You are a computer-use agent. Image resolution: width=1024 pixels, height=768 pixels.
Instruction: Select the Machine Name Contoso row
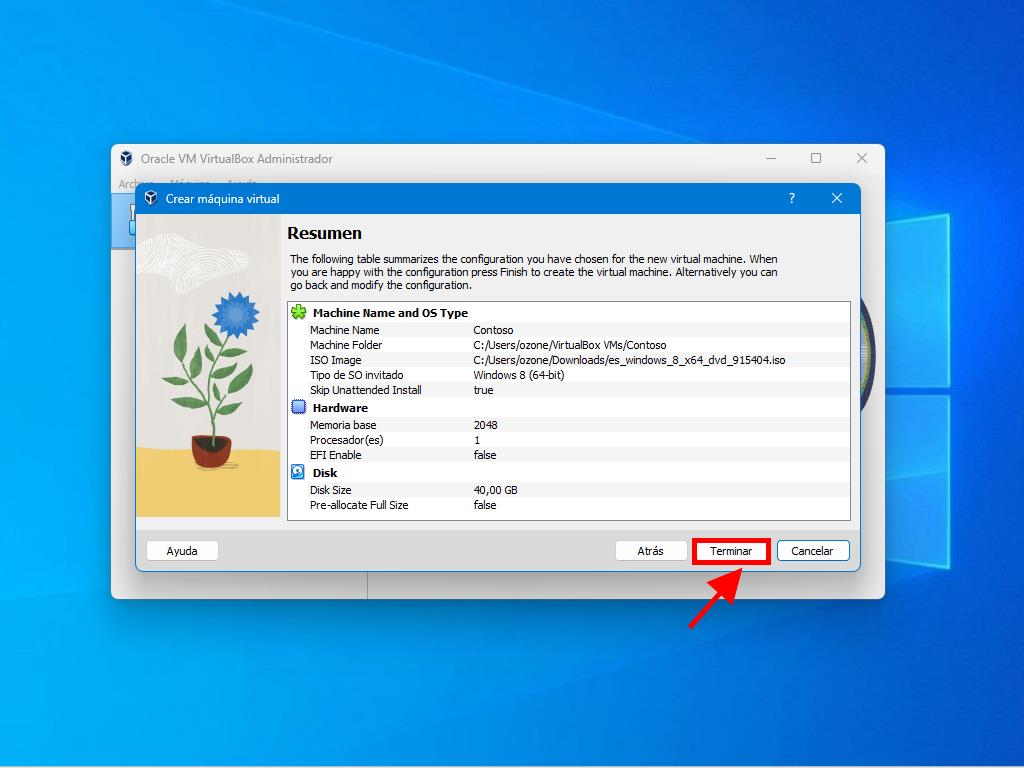(568, 330)
